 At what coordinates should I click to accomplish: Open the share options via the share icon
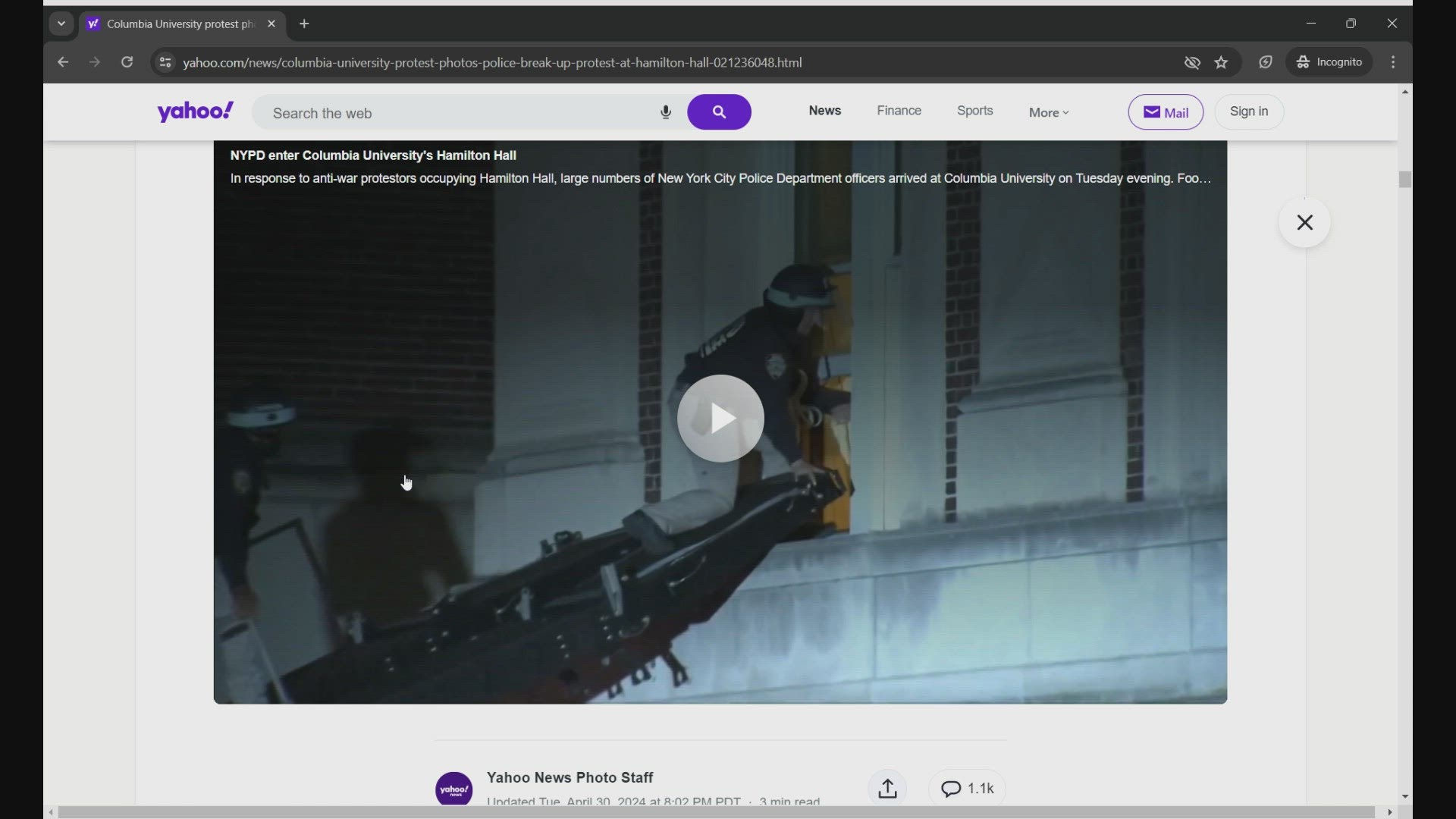(x=887, y=788)
